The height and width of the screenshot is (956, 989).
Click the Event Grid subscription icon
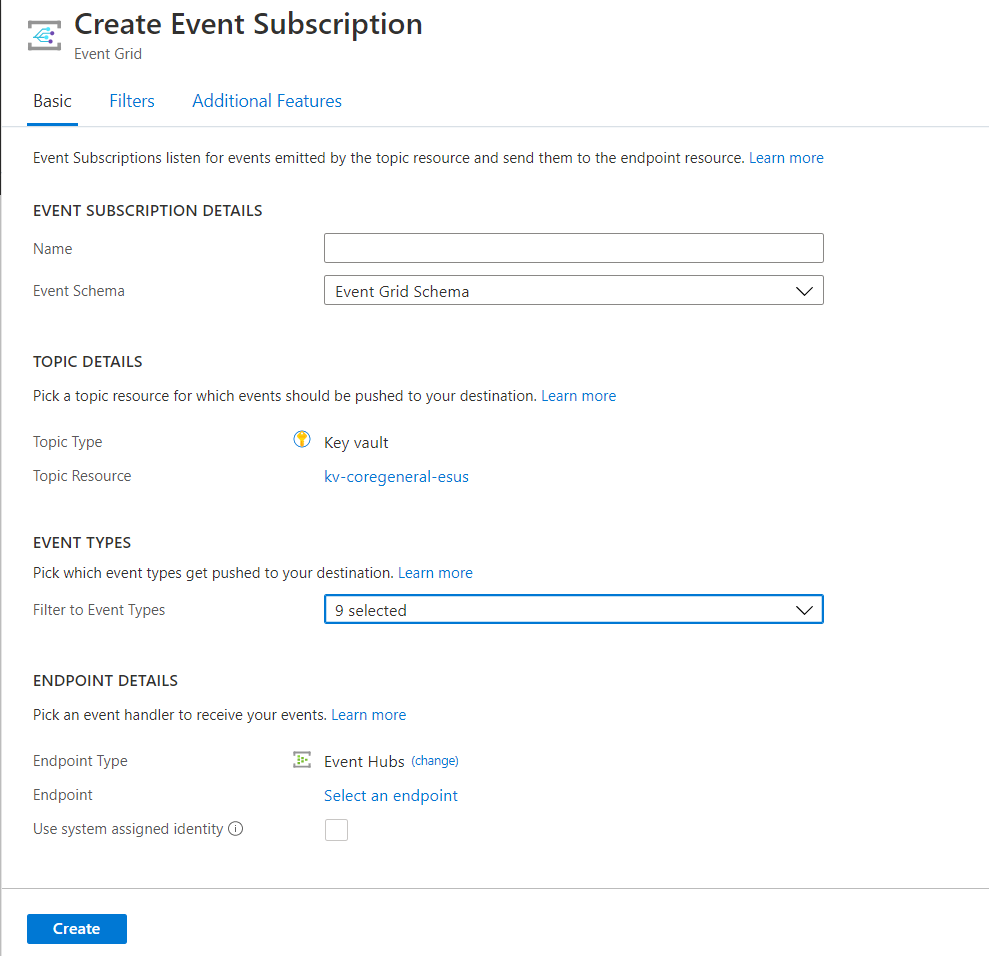click(44, 35)
